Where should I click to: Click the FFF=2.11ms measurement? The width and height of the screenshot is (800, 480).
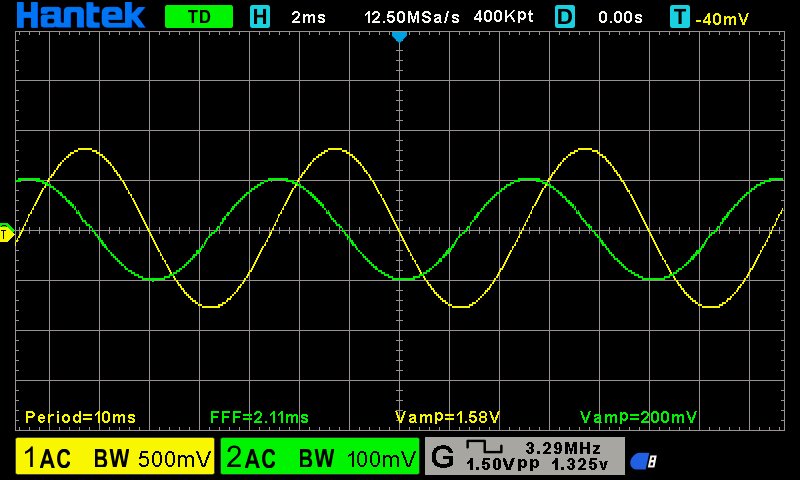click(260, 417)
